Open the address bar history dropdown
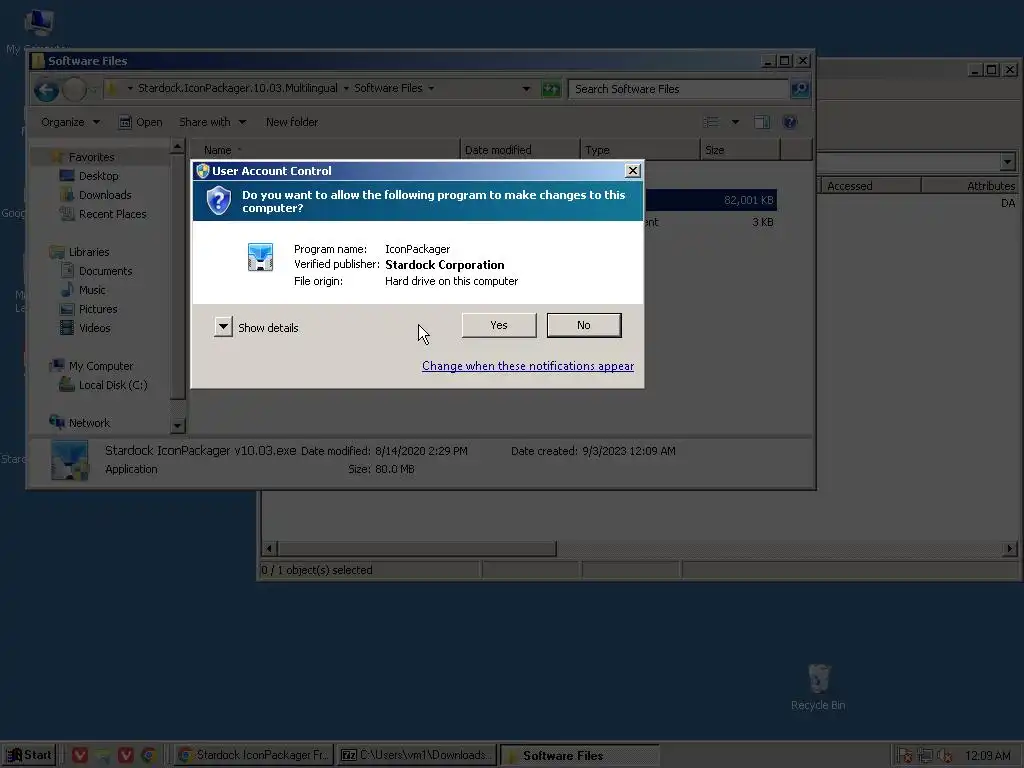 tap(526, 89)
